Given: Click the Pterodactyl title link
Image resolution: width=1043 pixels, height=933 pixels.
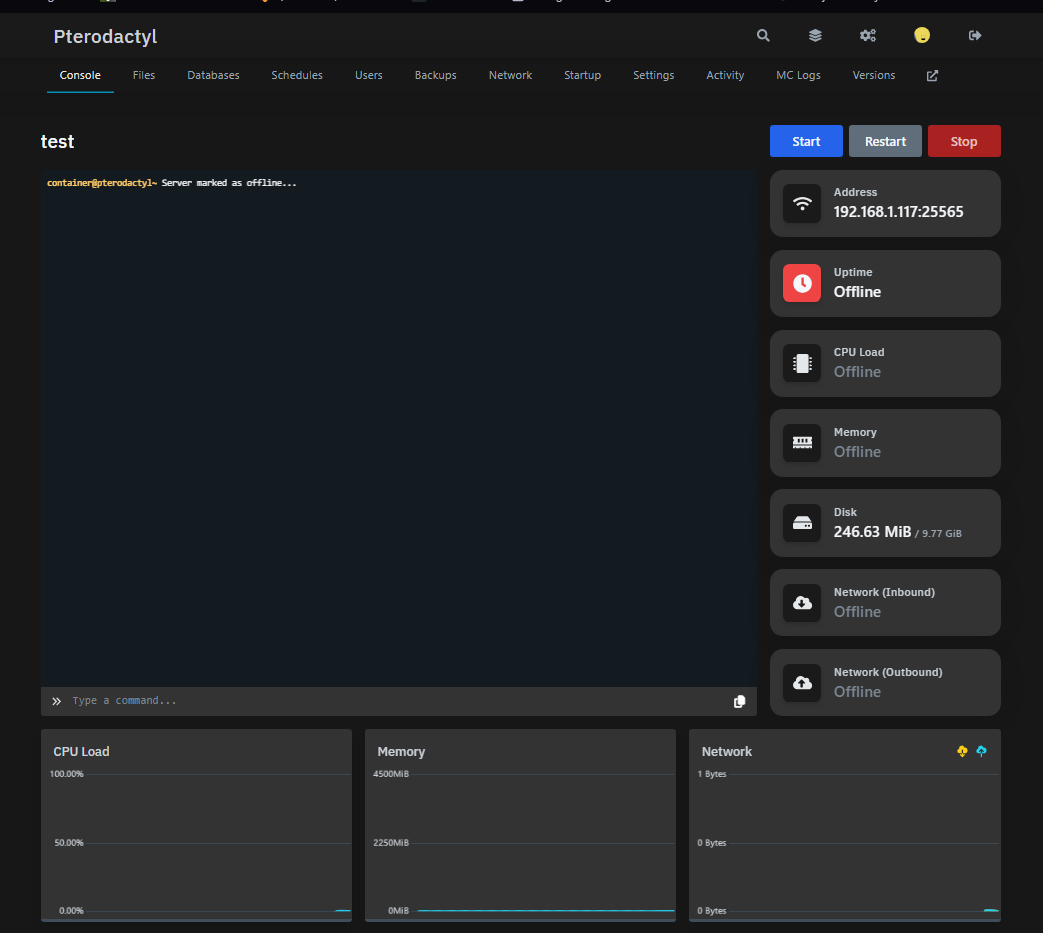Looking at the screenshot, I should click(105, 37).
